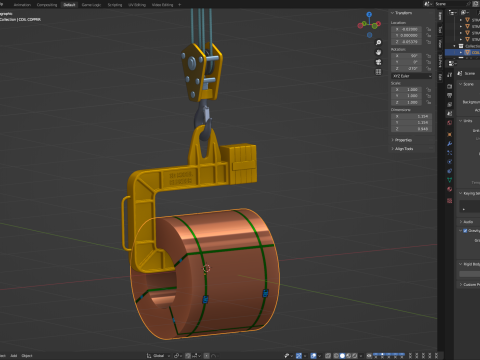Open the Global transform orientation dropdown
The height and width of the screenshot is (360, 480).
(158, 356)
